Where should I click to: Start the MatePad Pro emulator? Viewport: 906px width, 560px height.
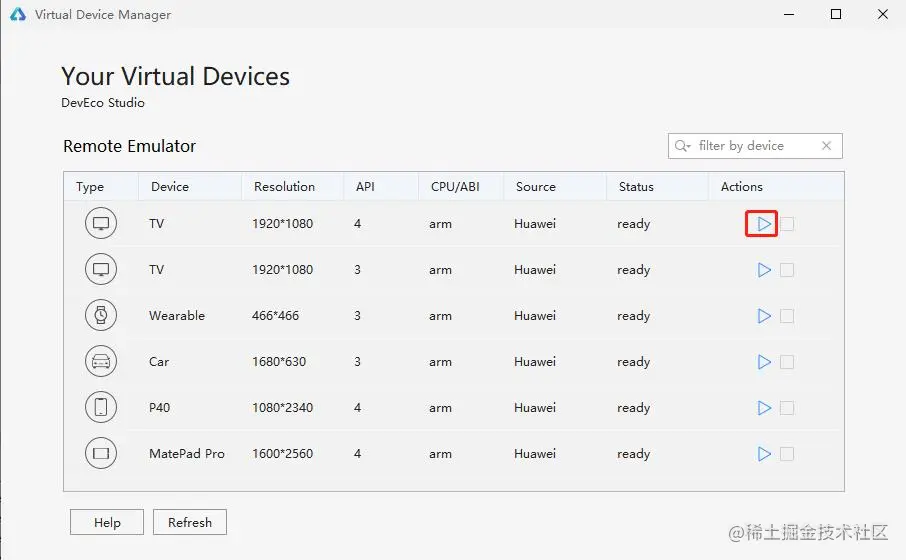pyautogui.click(x=764, y=454)
